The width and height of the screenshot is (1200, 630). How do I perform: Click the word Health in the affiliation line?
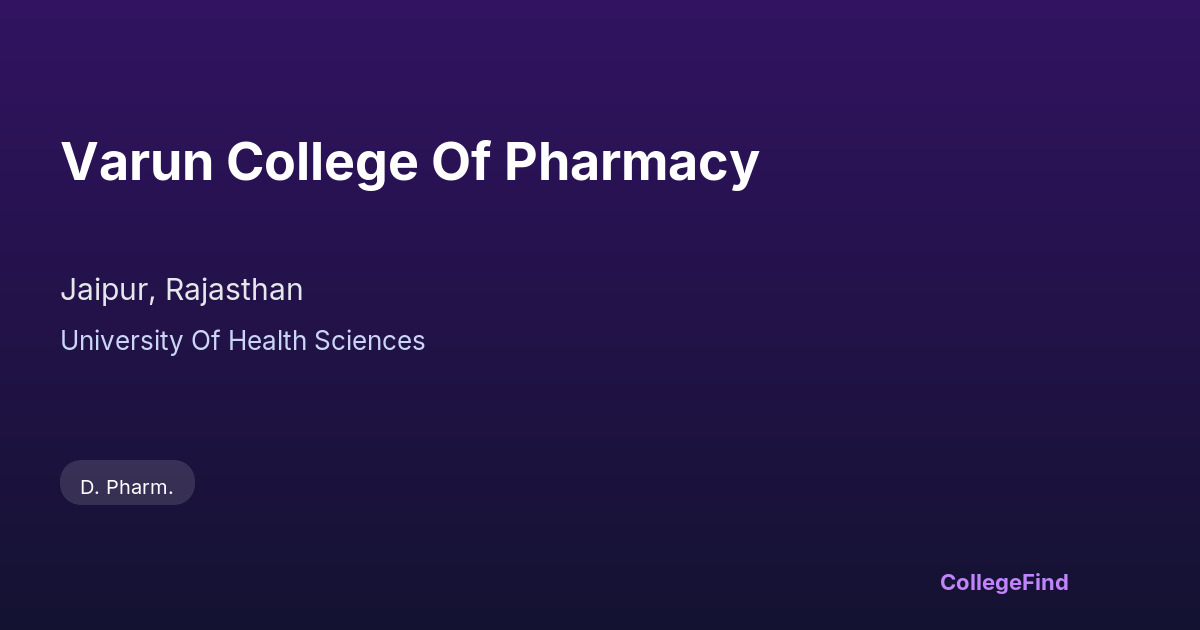coord(268,341)
